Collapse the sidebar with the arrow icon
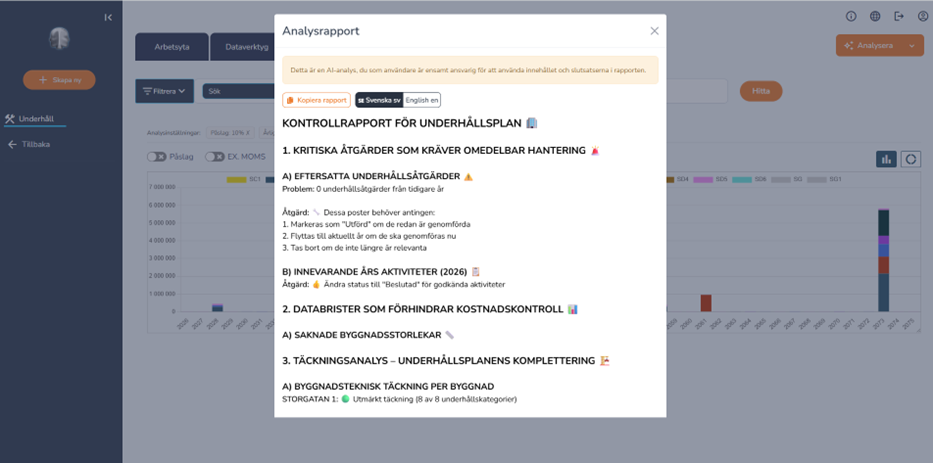933x463 pixels. click(x=108, y=17)
